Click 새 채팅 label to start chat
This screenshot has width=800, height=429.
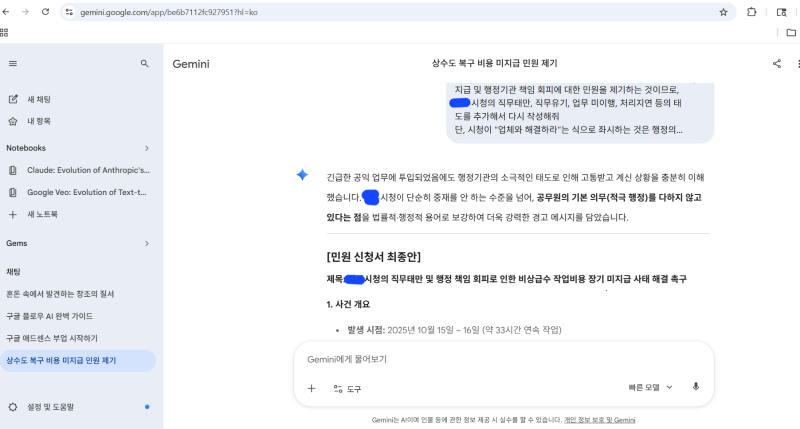pyautogui.click(x=39, y=99)
